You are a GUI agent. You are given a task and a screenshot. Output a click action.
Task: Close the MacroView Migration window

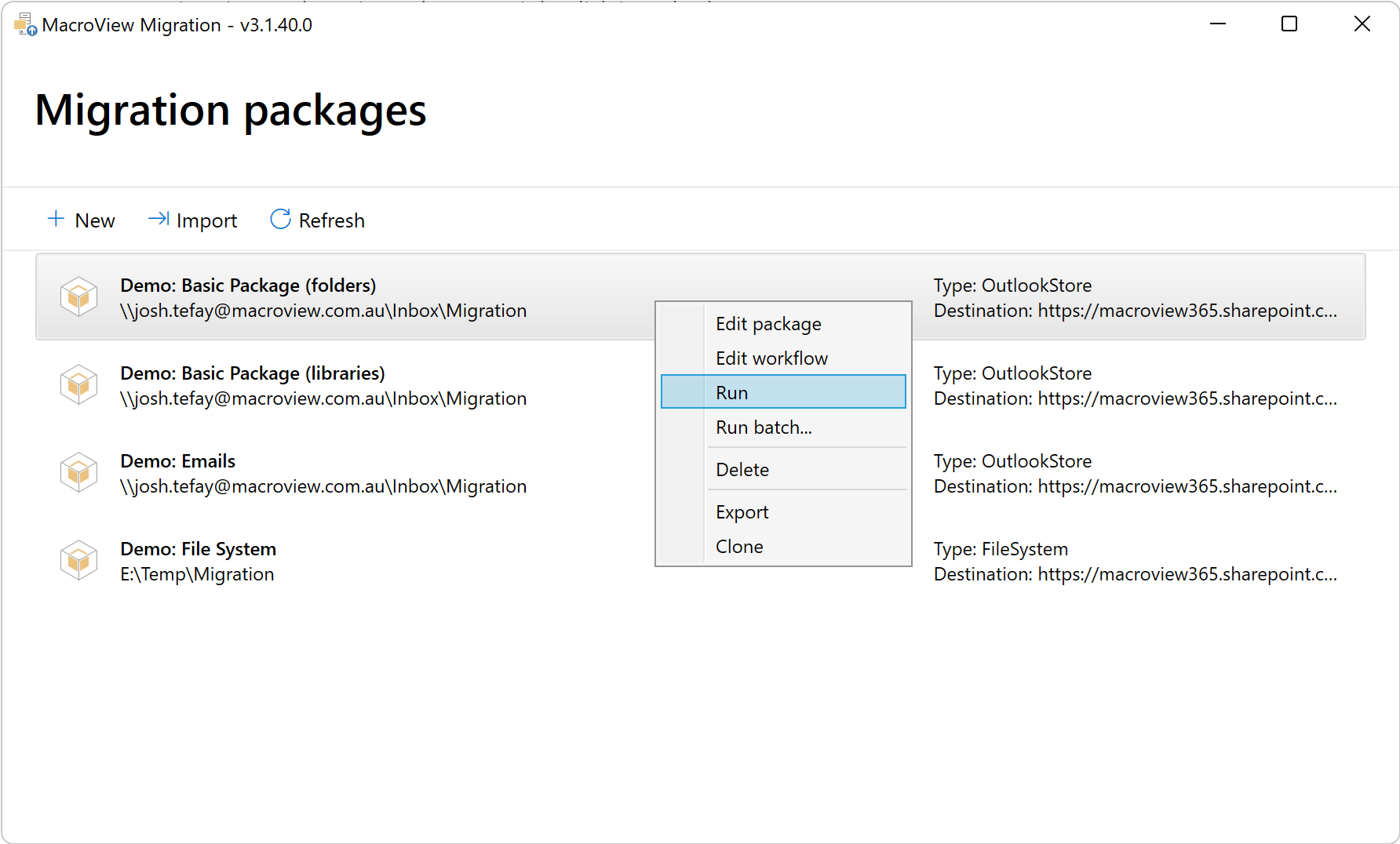1362,24
